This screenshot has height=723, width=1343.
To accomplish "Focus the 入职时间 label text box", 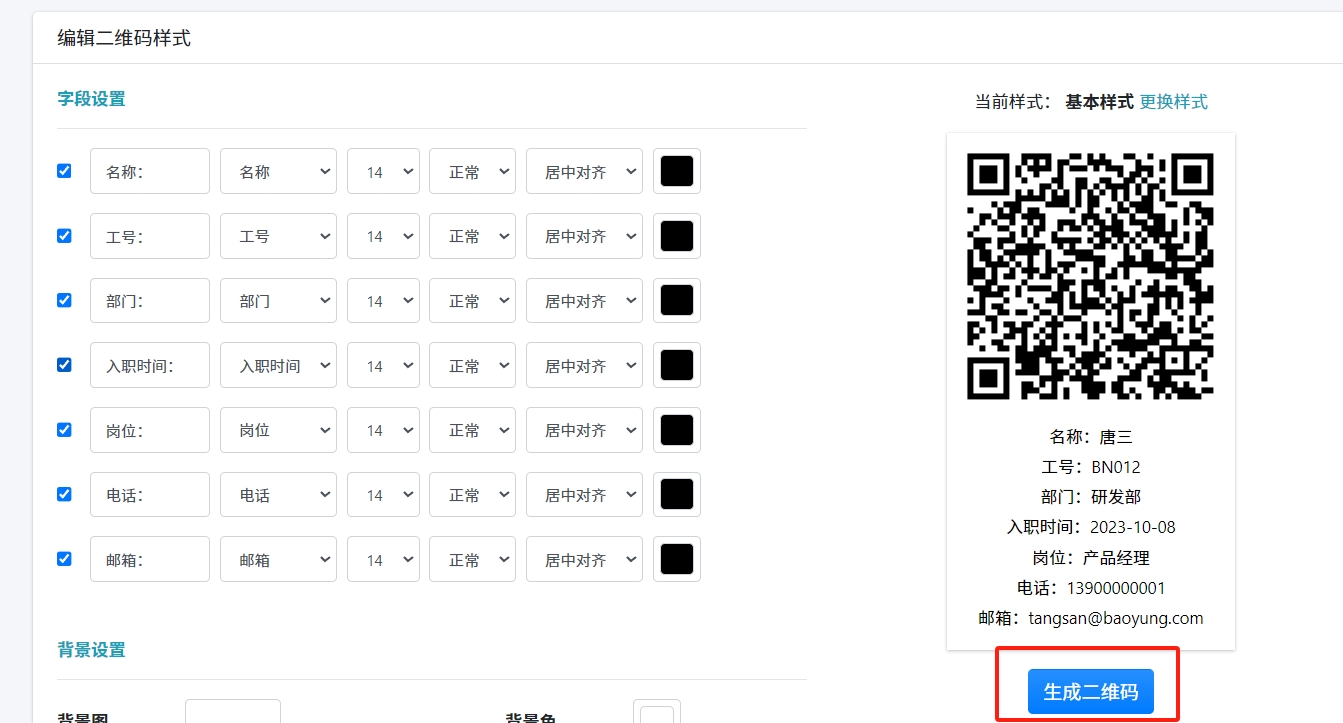I will (150, 366).
